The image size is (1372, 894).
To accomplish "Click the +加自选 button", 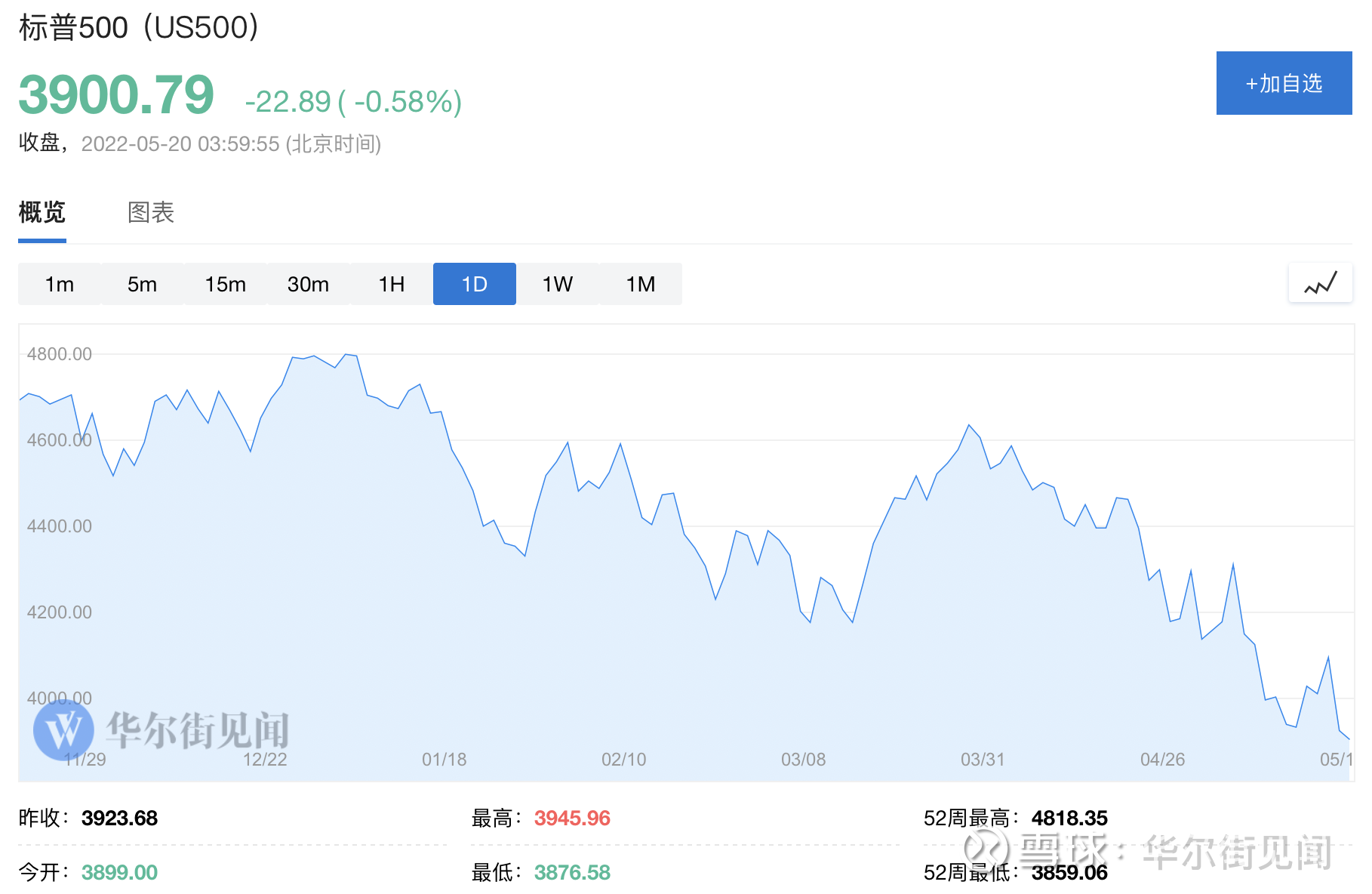I will tap(1283, 84).
